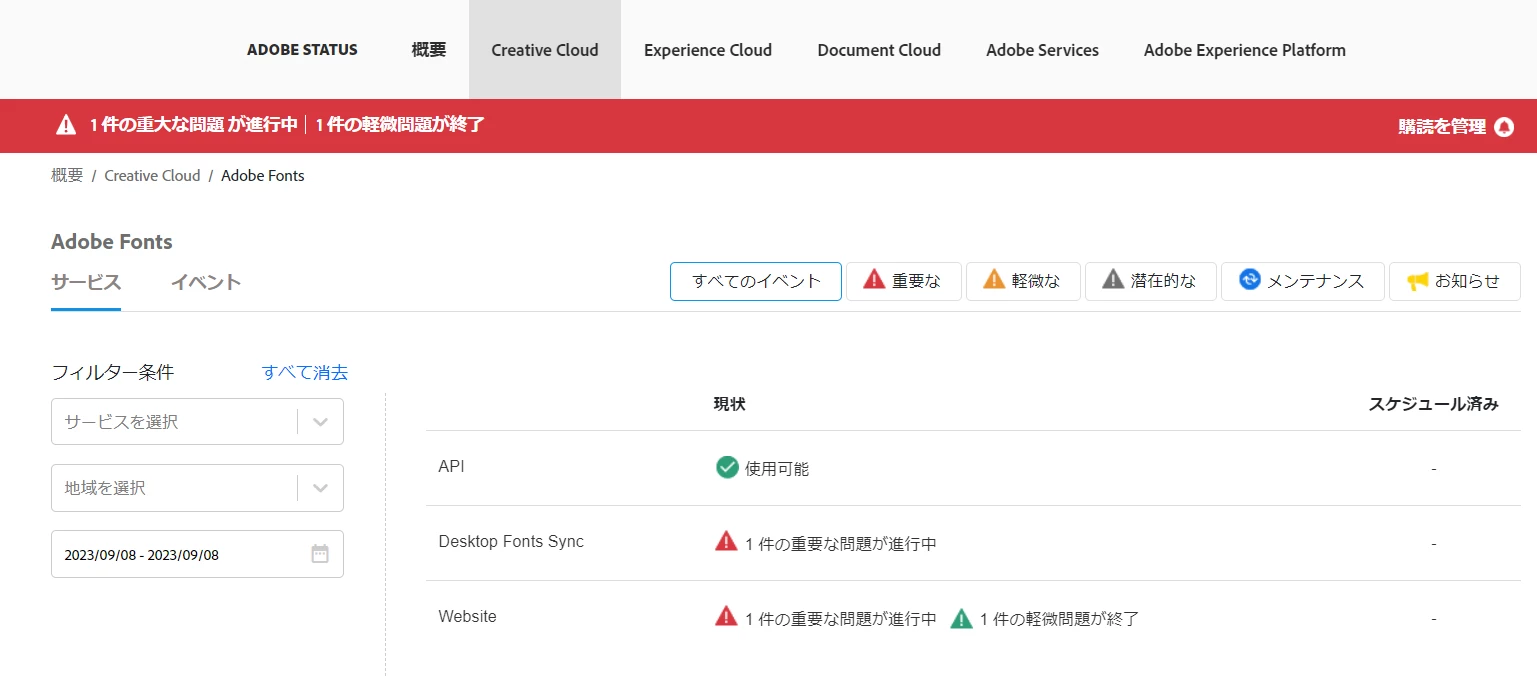Click the Adobe Fonts page heading
The width and height of the screenshot is (1537, 676).
pyautogui.click(x=112, y=242)
